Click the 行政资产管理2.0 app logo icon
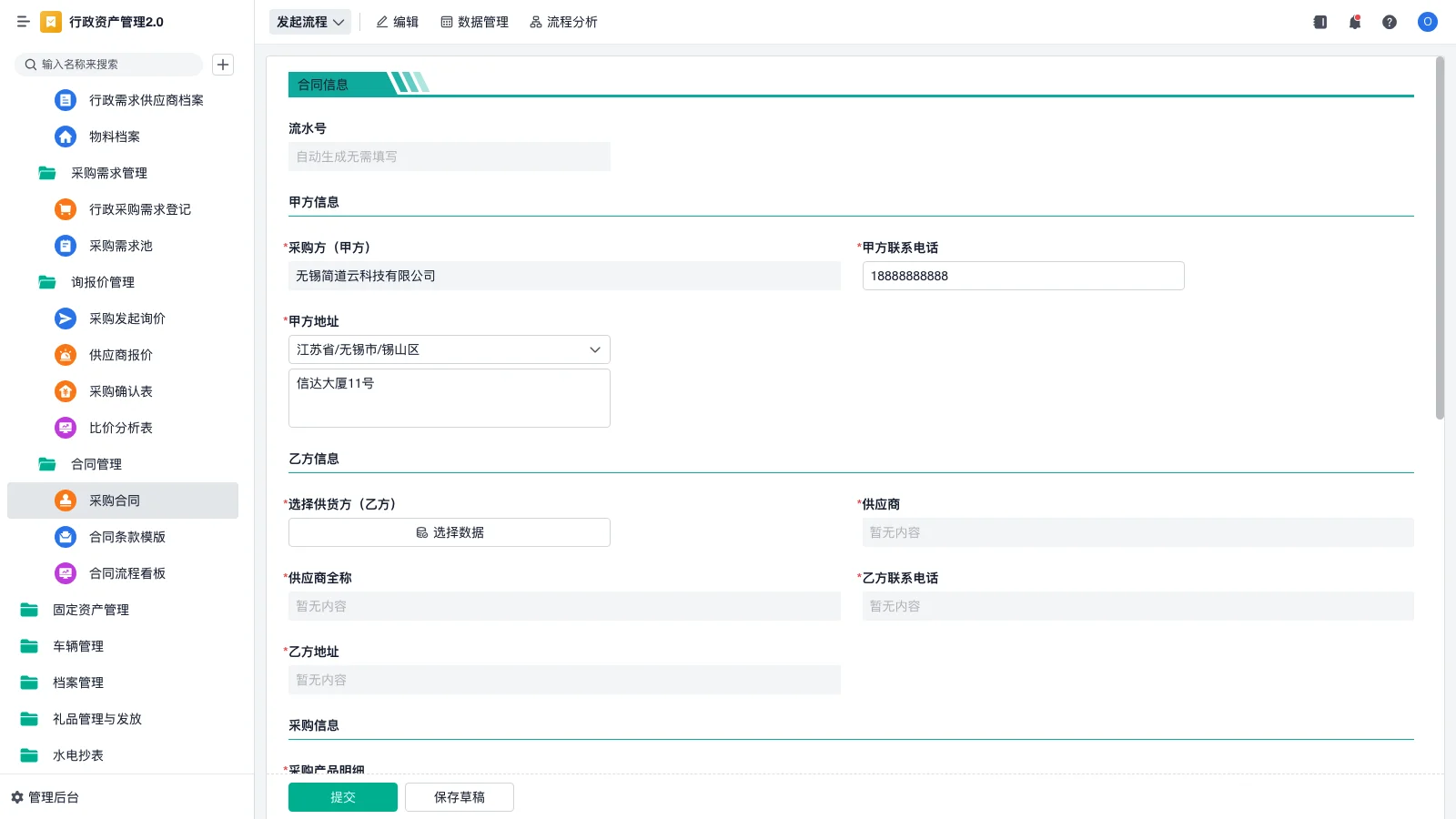The height and width of the screenshot is (819, 1456). (x=51, y=22)
